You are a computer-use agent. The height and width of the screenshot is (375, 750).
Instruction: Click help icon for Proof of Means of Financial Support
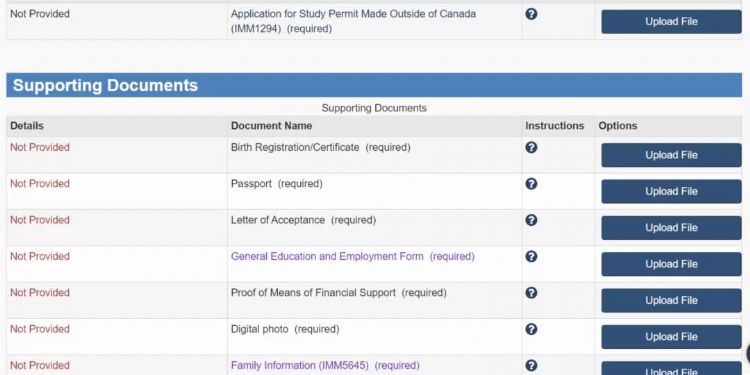coord(531,293)
